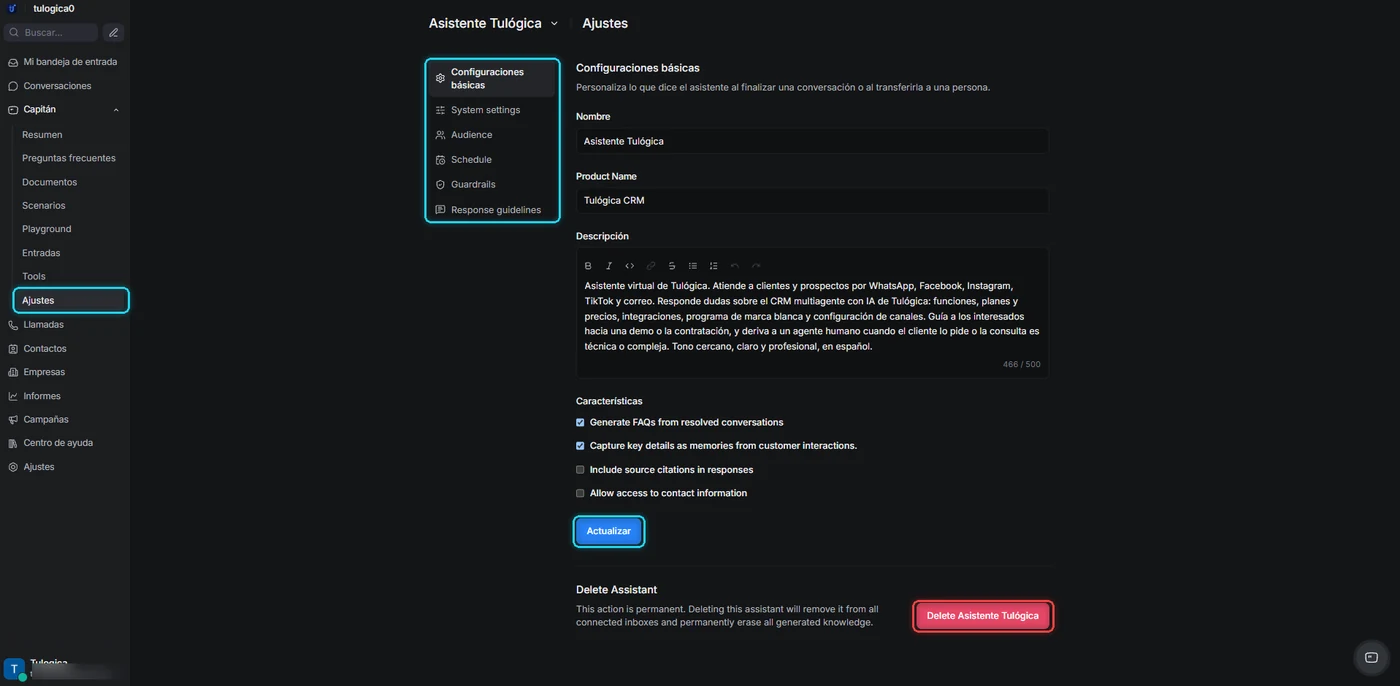Open the Informes chart icon
The height and width of the screenshot is (686, 1400).
tap(13, 396)
